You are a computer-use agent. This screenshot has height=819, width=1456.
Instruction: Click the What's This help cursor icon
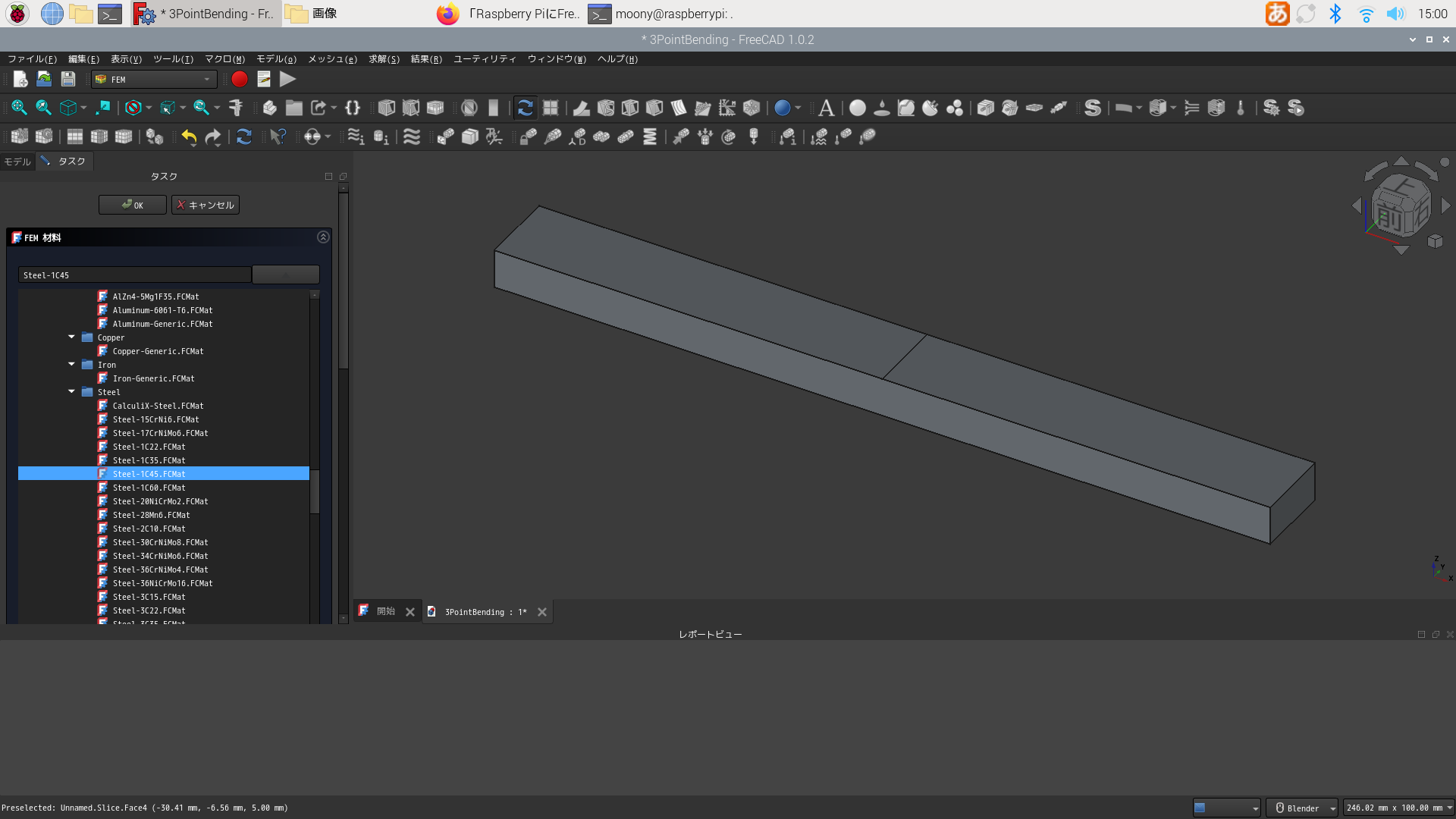coord(278,136)
